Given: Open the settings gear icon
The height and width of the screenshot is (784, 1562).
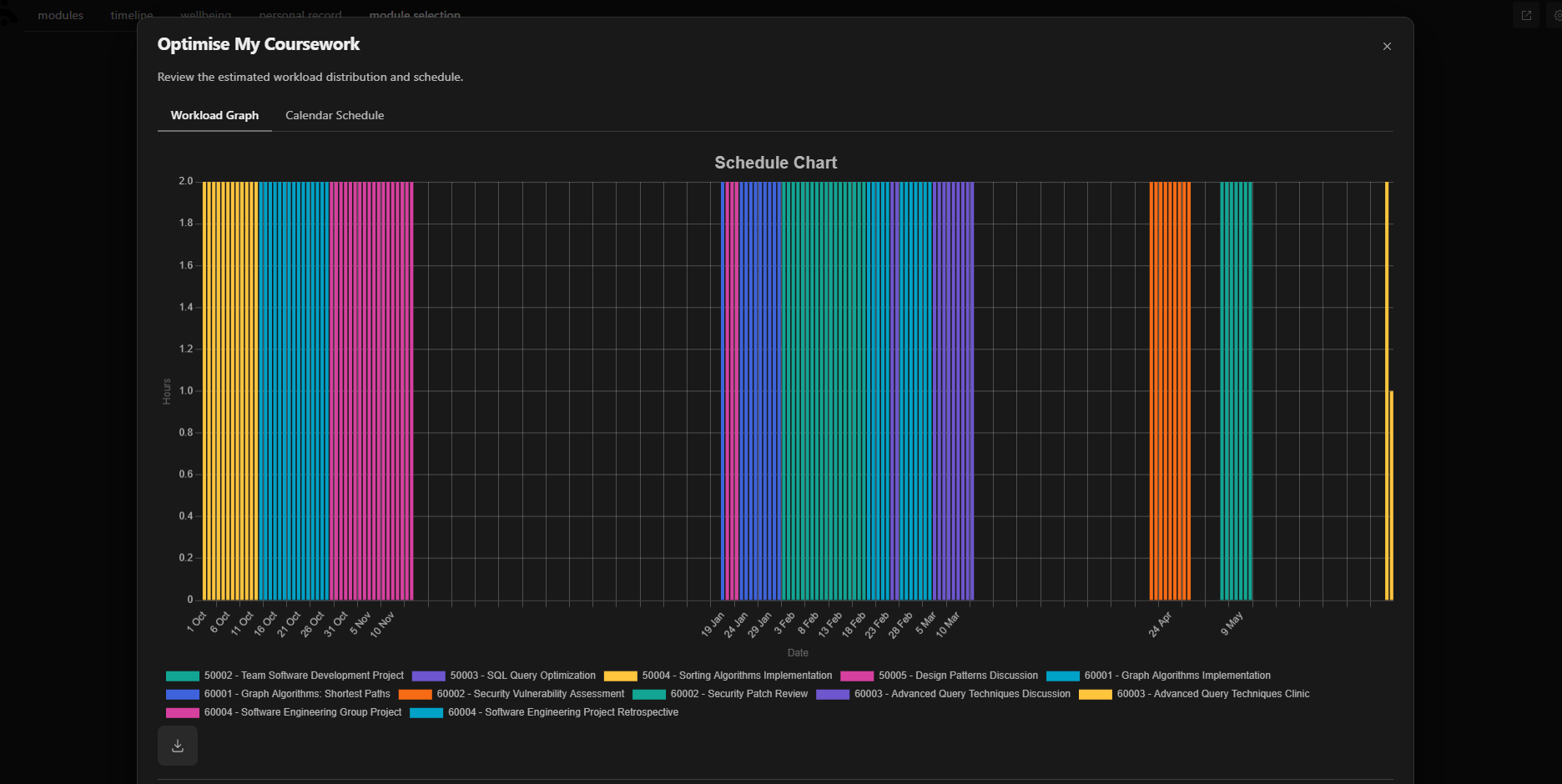Looking at the screenshot, I should click(1557, 14).
